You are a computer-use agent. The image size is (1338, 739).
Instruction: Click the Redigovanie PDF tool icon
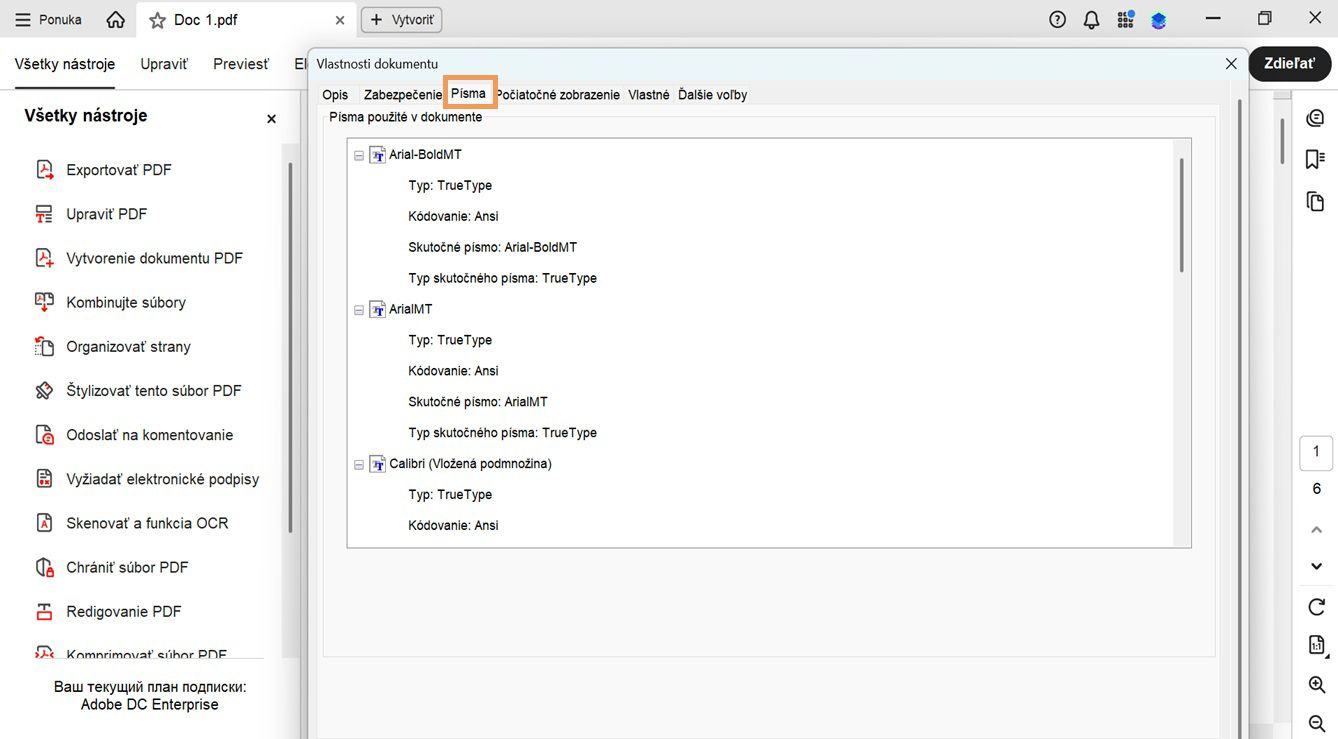44,612
